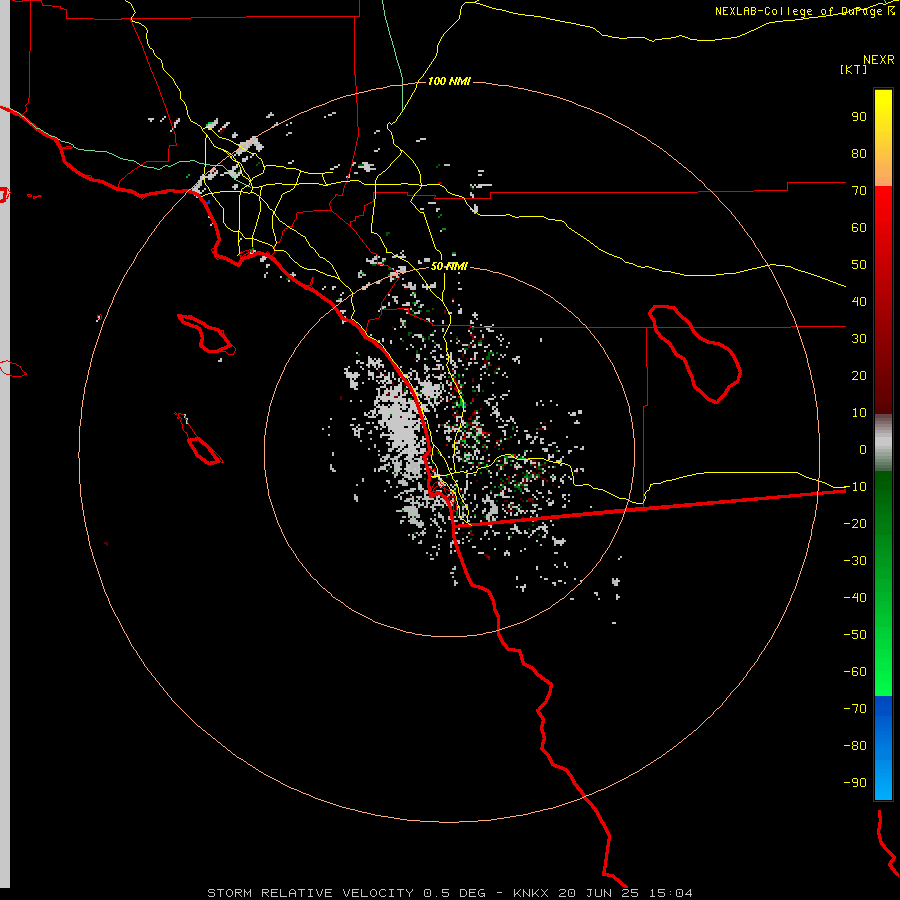Screen dimensions: 900x900
Task: Pick the gray zero-velocity segment of the color bar
Action: click(x=883, y=443)
